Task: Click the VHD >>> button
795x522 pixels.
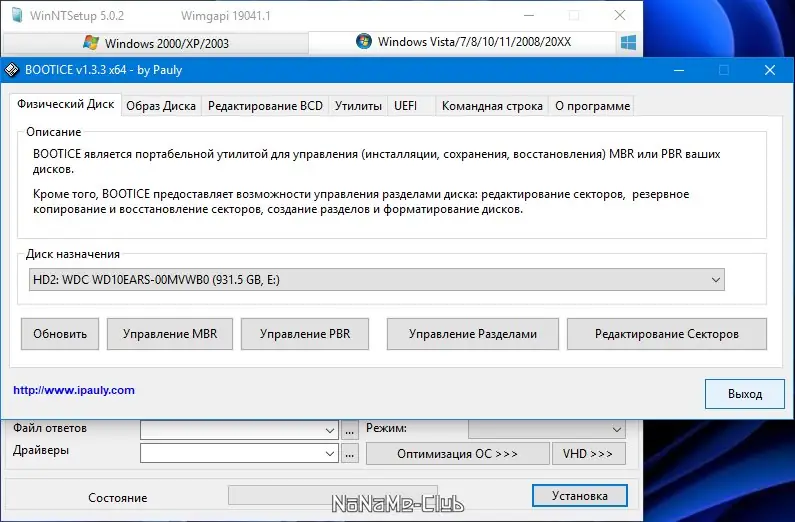Action: click(588, 454)
